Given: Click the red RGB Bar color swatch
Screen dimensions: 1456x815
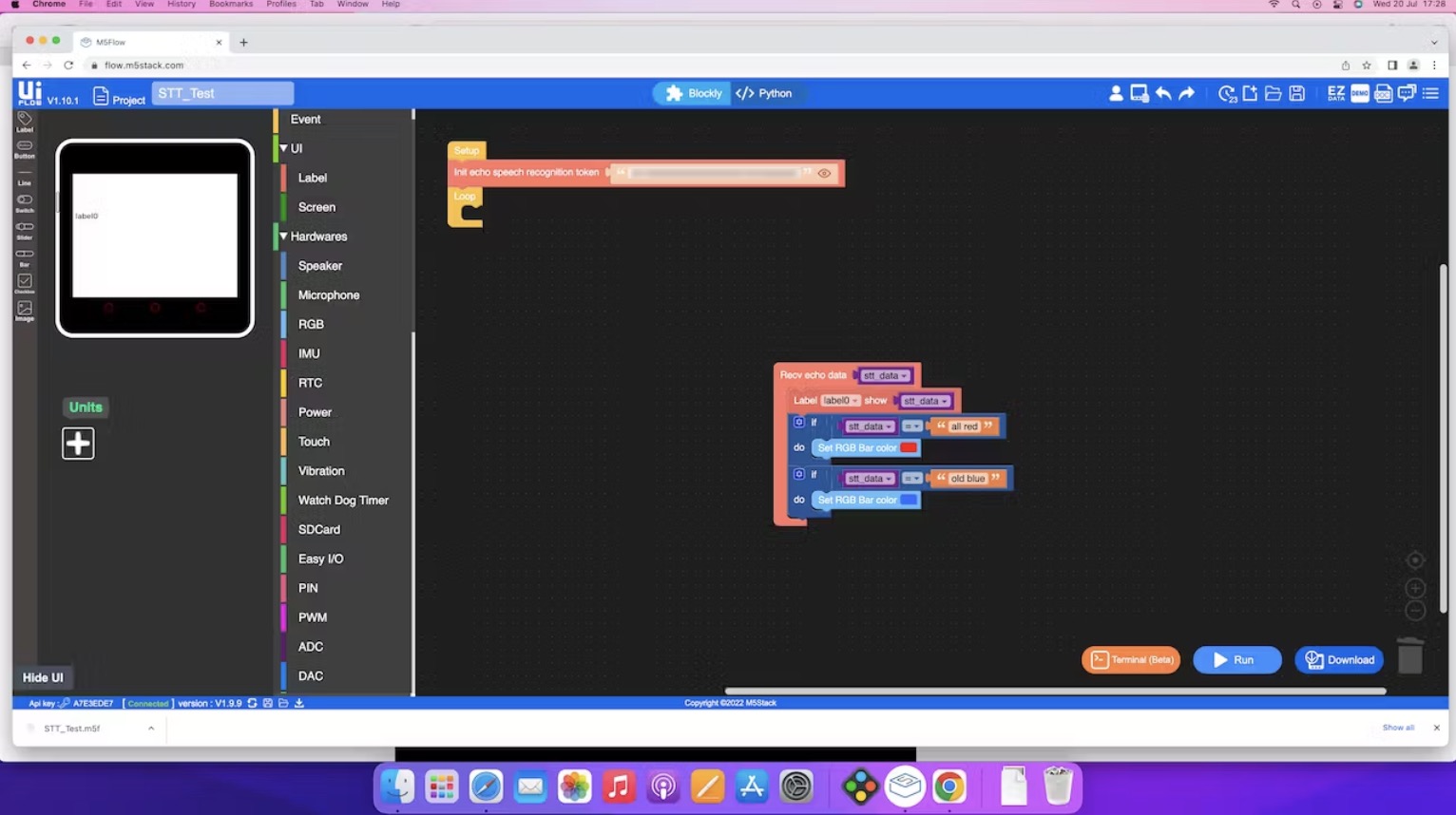Looking at the screenshot, I should click(x=909, y=448).
